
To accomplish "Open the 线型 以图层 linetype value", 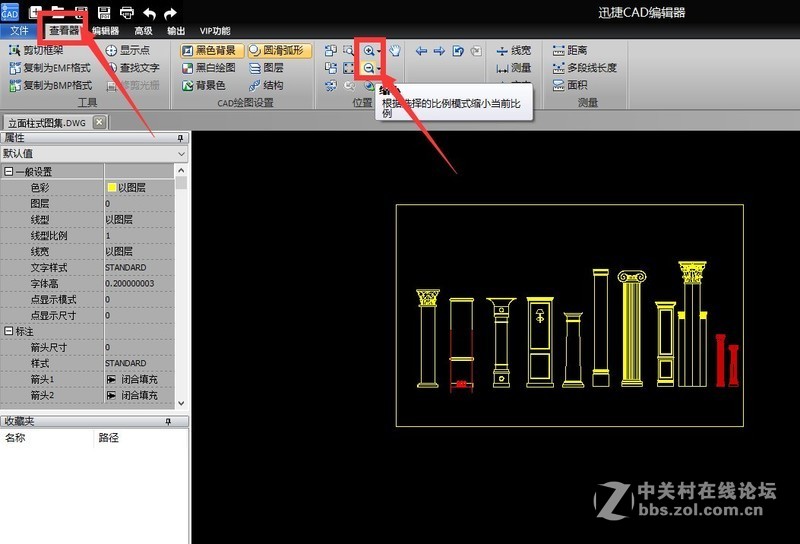I will 139,219.
